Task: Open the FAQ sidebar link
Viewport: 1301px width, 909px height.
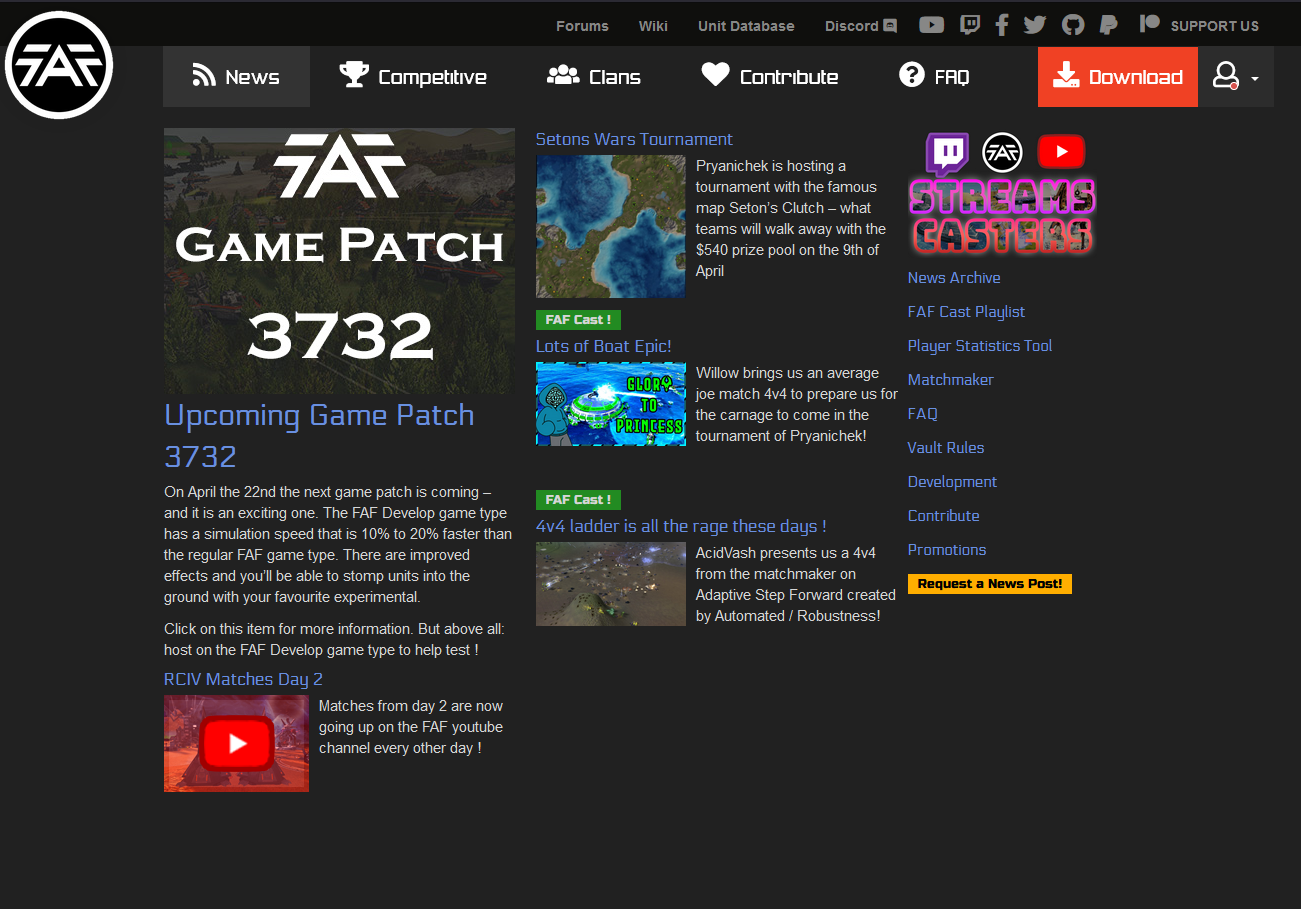Action: 923,414
